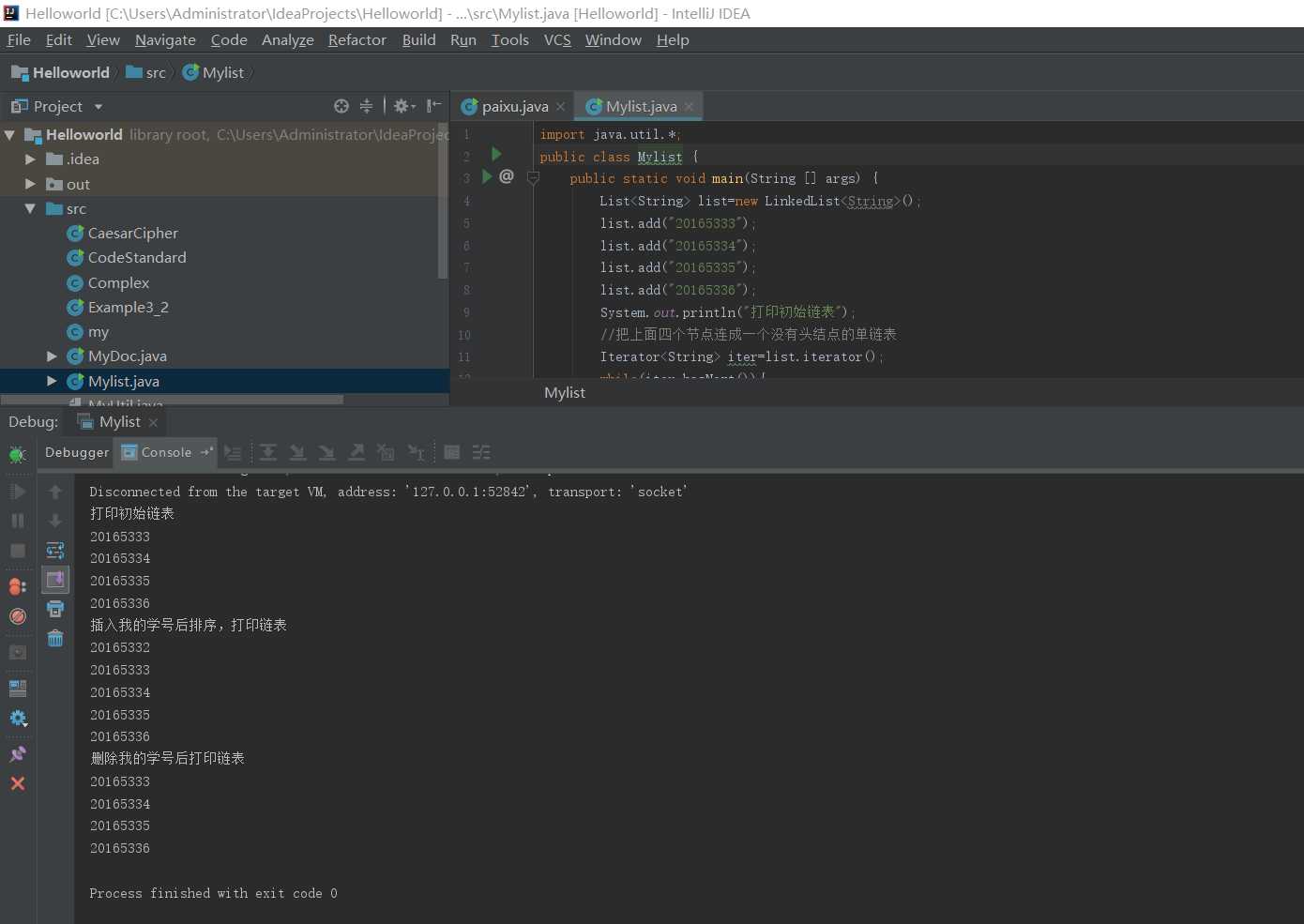Image resolution: width=1304 pixels, height=924 pixels.
Task: Close the Mylist debug session tab
Action: (153, 423)
